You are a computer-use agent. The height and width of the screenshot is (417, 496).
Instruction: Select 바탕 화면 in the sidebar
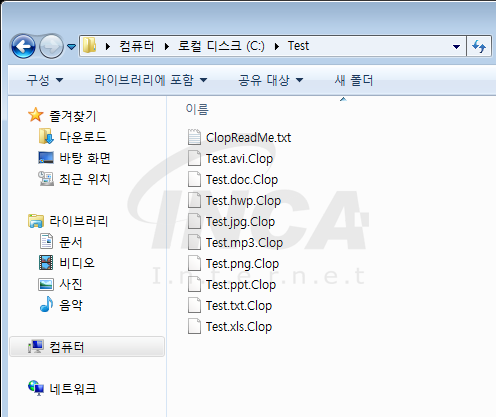pos(74,158)
